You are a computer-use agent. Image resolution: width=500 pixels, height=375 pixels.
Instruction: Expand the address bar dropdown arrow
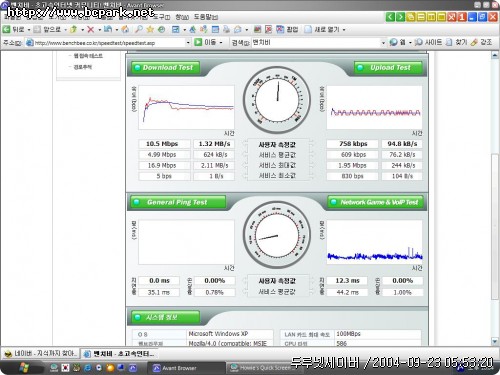tap(188, 43)
